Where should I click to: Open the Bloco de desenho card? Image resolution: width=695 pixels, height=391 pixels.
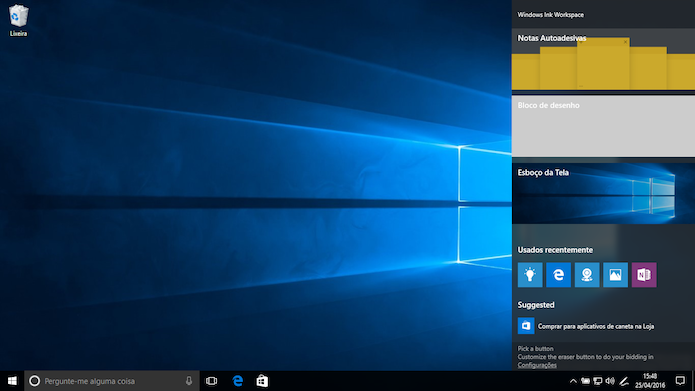click(603, 126)
